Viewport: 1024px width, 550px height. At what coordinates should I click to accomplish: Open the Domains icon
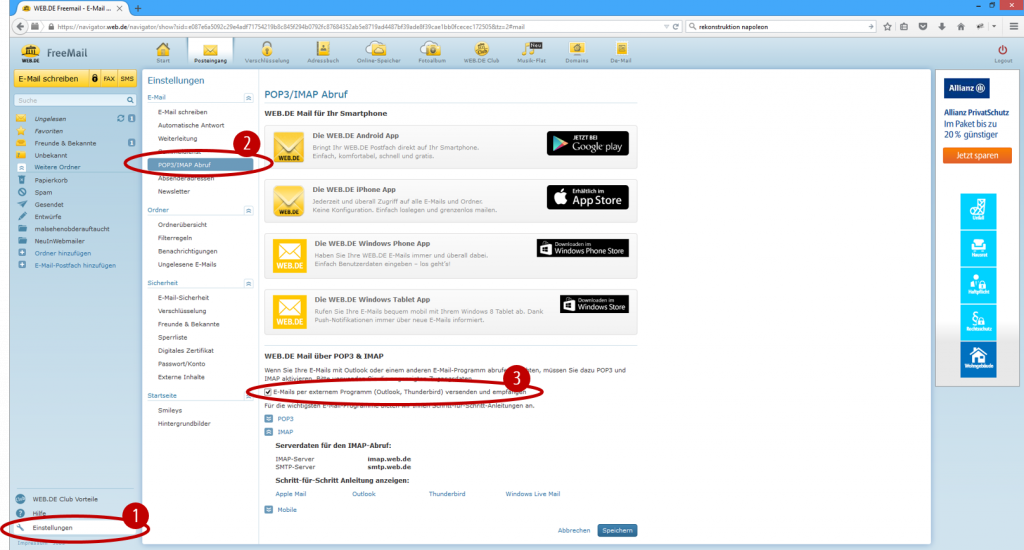[x=577, y=53]
